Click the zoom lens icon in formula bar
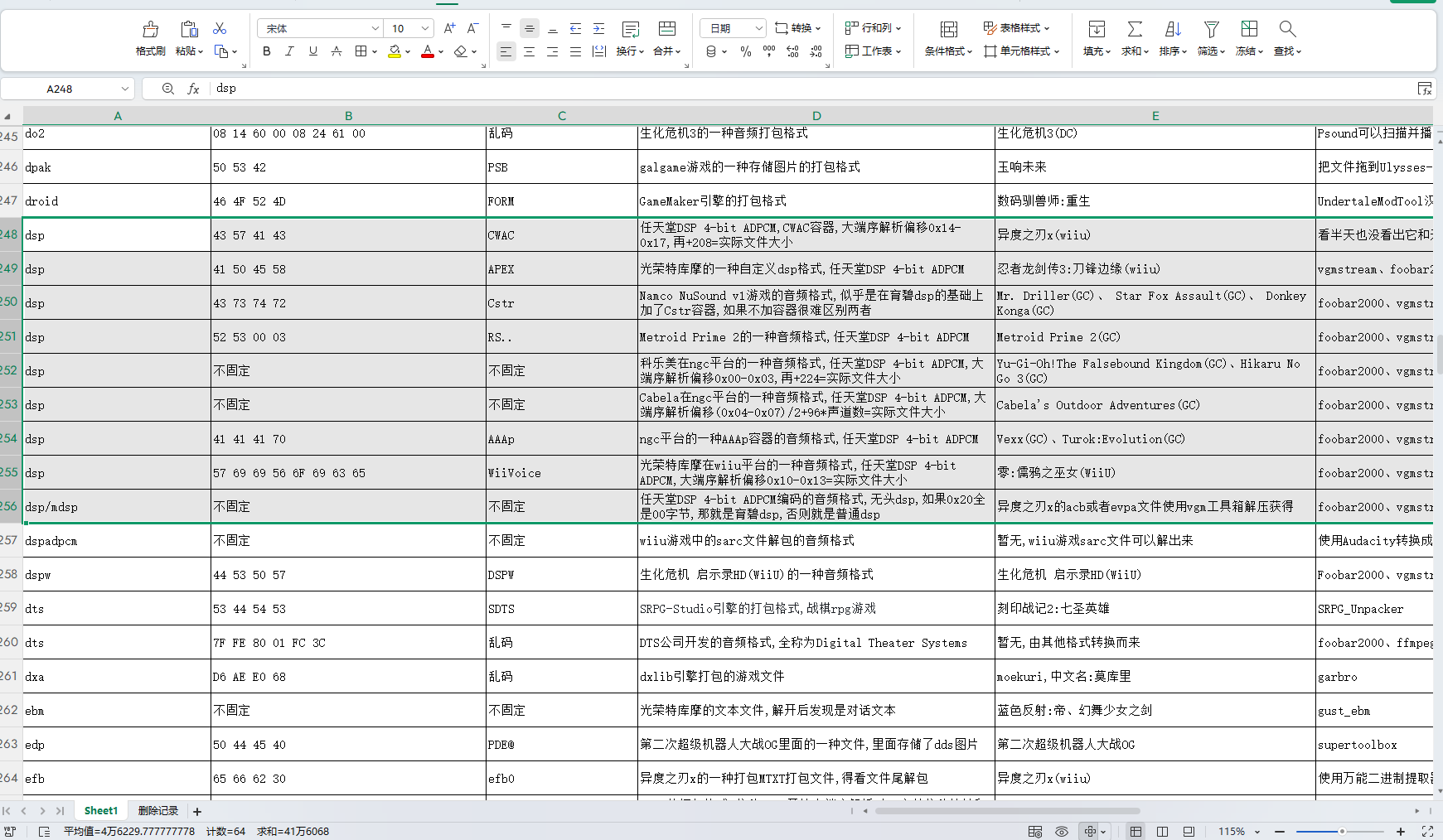Viewport: 1443px width, 840px height. click(168, 89)
